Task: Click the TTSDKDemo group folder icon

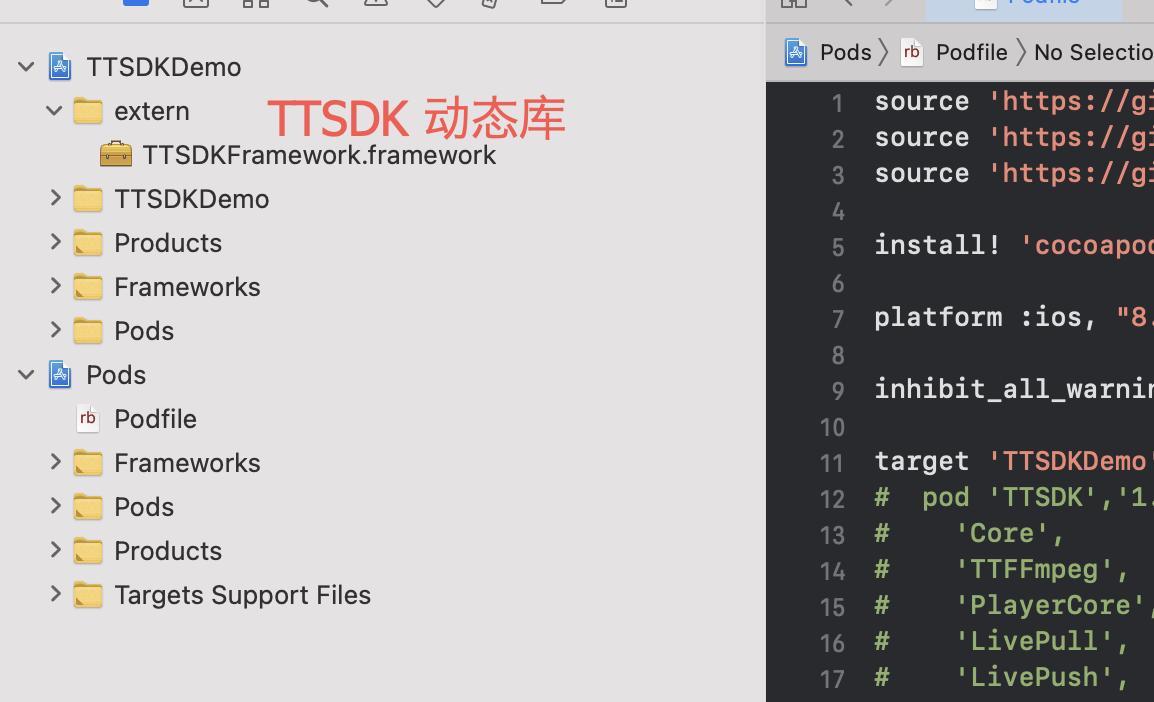Action: pyautogui.click(x=88, y=199)
